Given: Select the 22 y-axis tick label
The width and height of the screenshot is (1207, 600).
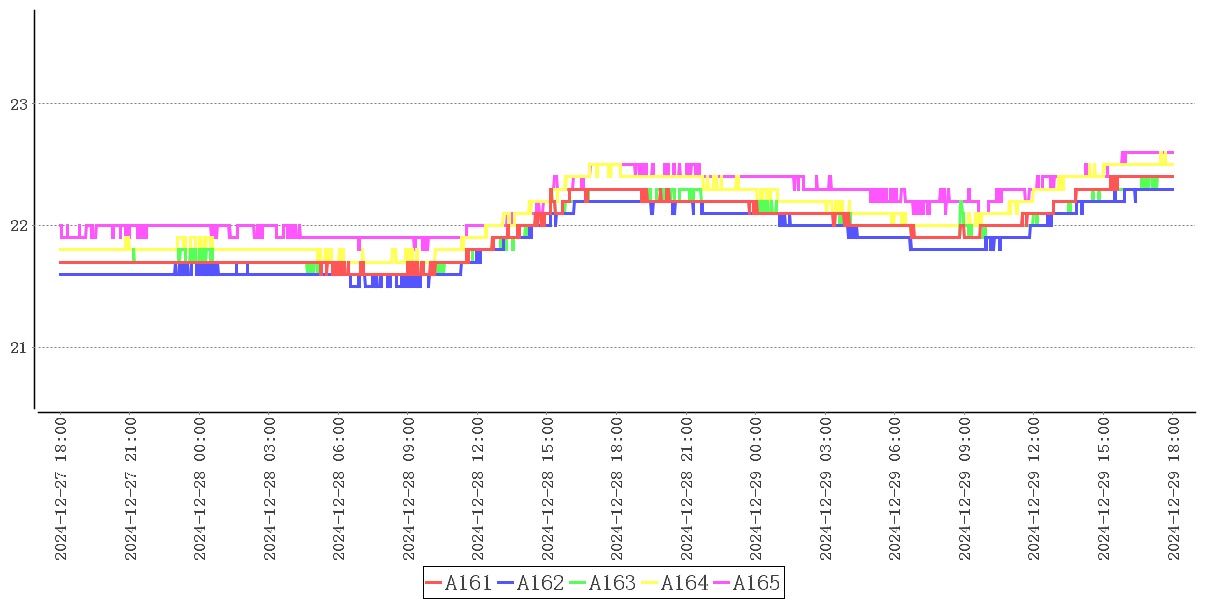Looking at the screenshot, I should 20,226.
